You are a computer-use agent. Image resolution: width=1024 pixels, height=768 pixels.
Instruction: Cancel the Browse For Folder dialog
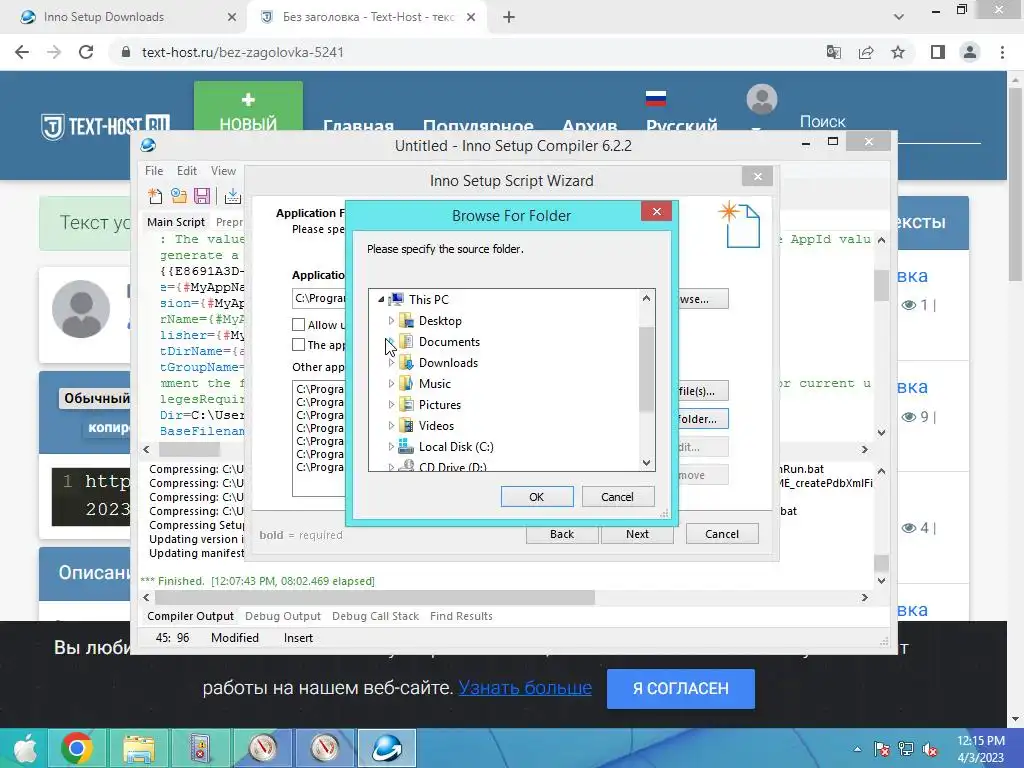click(x=617, y=496)
